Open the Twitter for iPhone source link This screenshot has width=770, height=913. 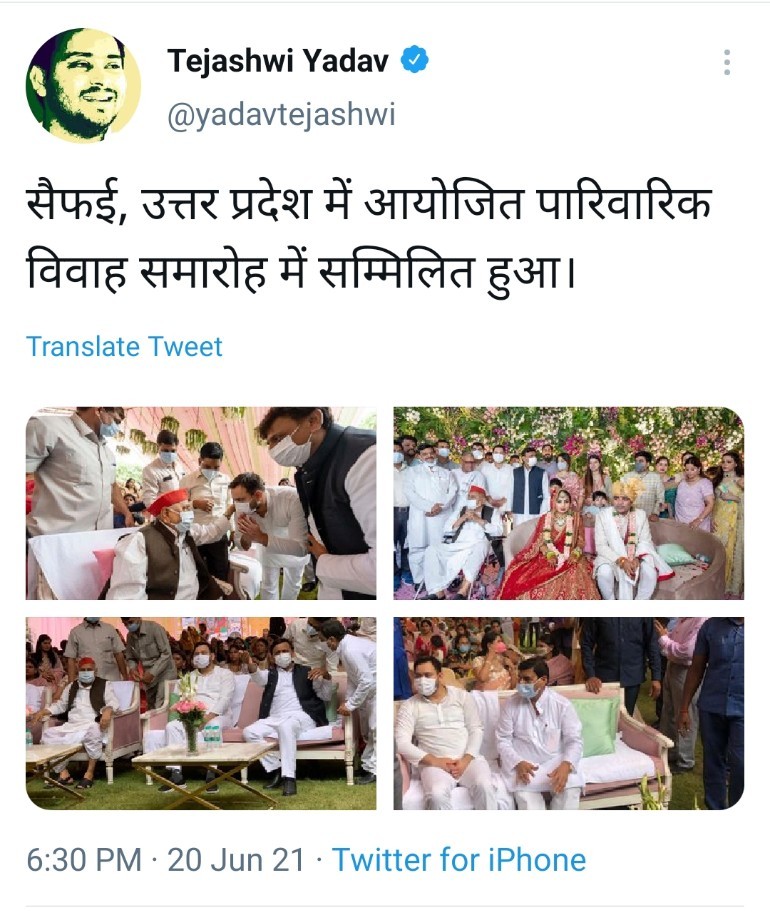click(x=459, y=860)
